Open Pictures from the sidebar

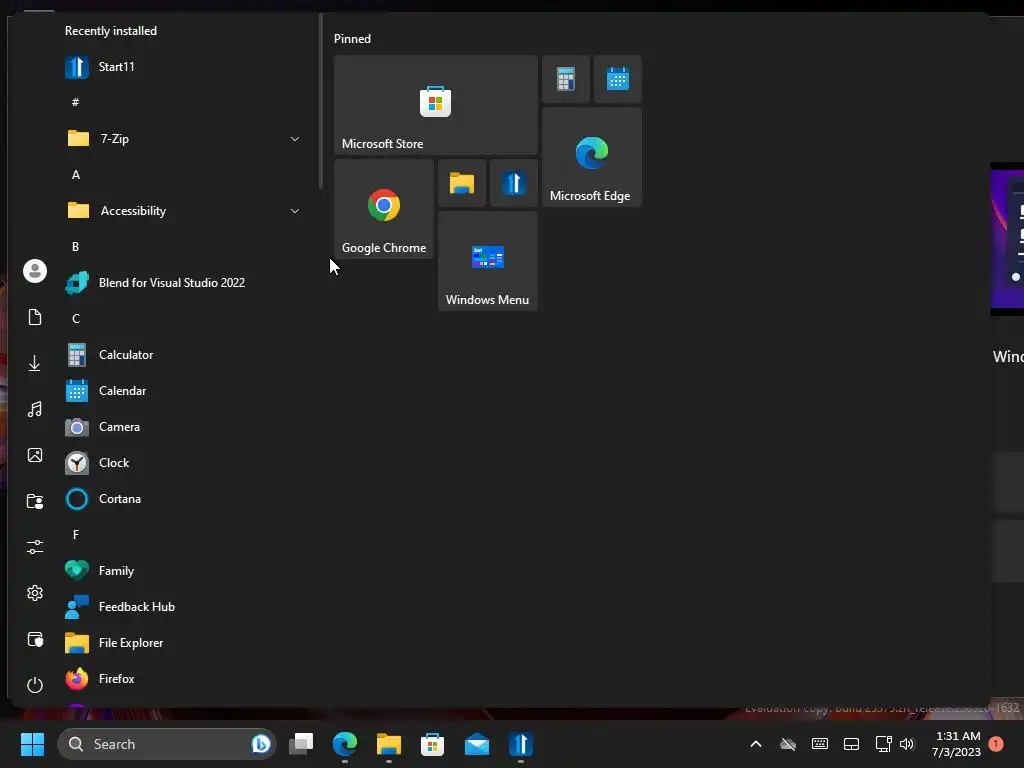35,455
